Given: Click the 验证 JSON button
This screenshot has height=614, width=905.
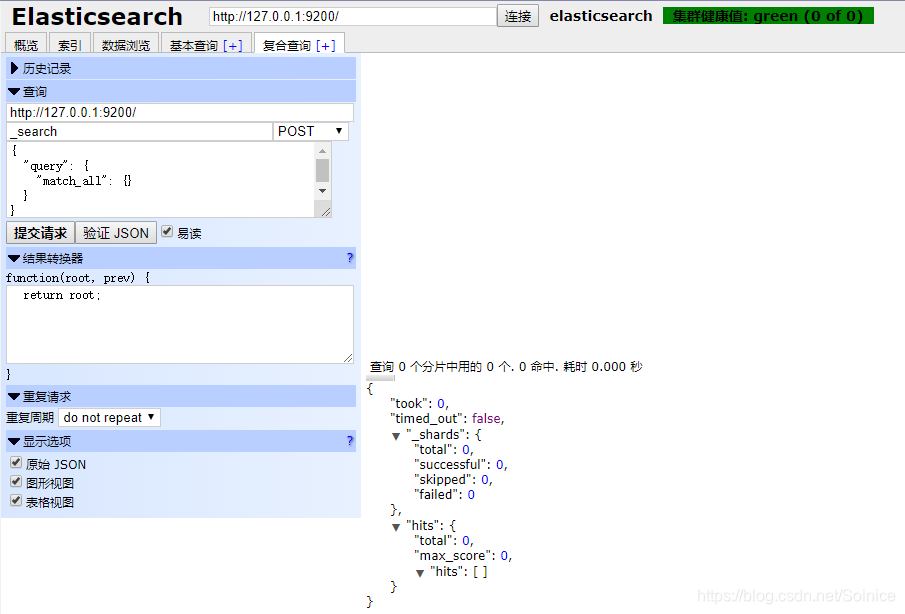Looking at the screenshot, I should pyautogui.click(x=116, y=233).
